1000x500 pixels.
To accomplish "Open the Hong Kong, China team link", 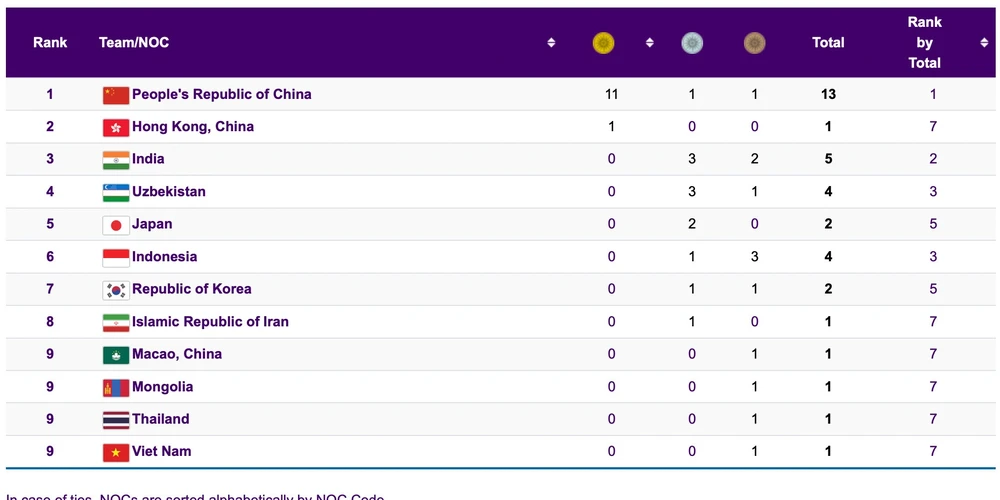I will click(x=193, y=127).
